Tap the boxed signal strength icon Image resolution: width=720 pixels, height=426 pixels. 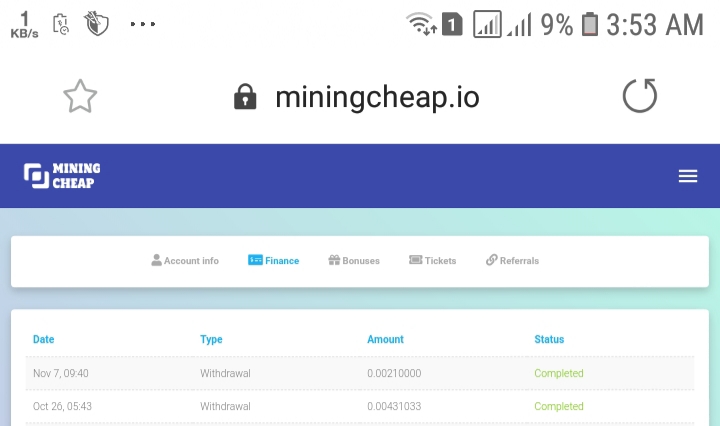(x=487, y=24)
